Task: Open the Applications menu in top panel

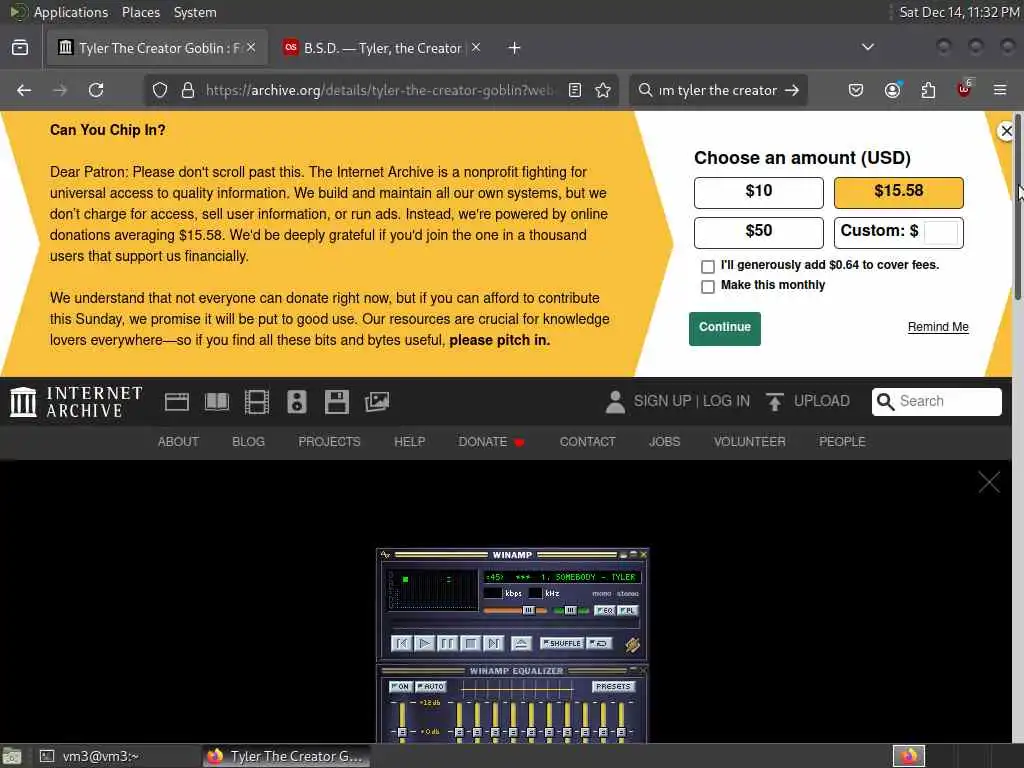Action: tap(71, 12)
